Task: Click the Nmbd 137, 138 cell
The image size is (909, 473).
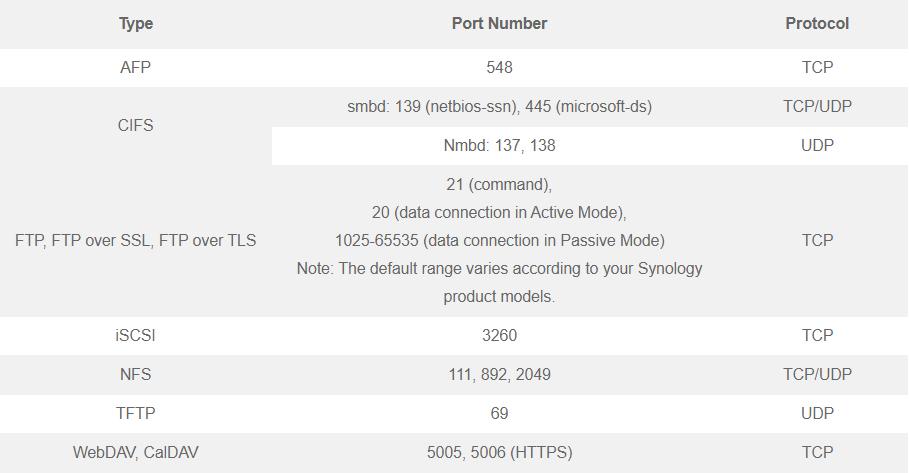Action: click(x=499, y=145)
